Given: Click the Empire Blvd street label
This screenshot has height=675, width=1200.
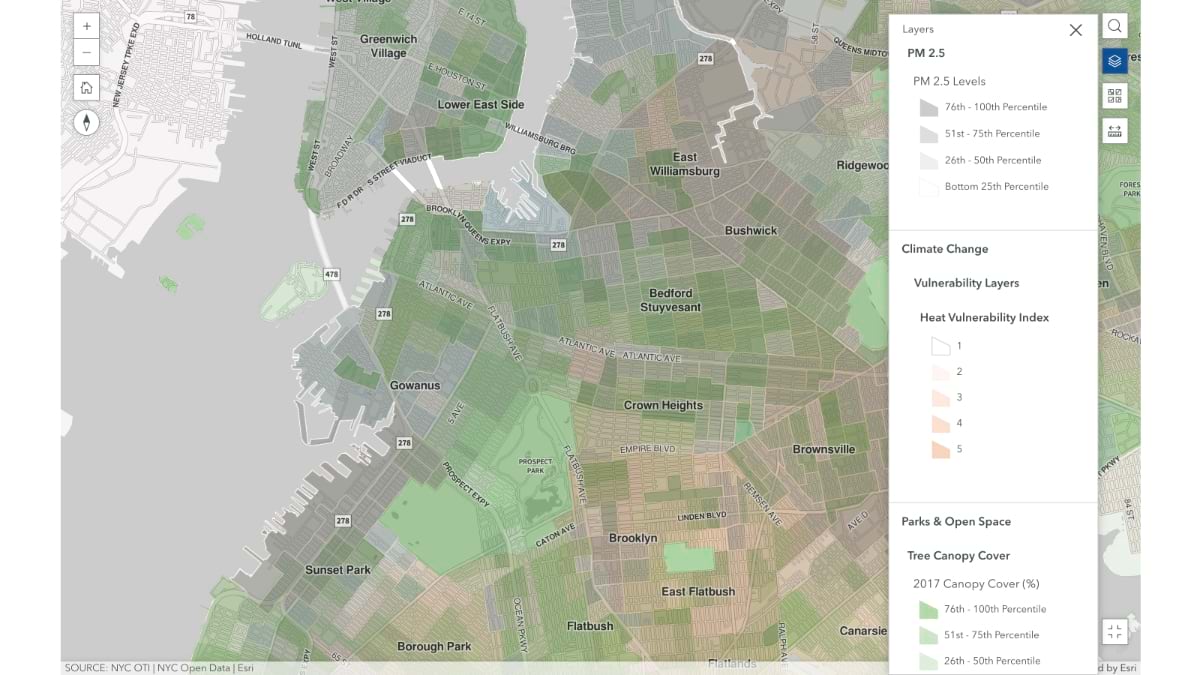Looking at the screenshot, I should point(646,450).
